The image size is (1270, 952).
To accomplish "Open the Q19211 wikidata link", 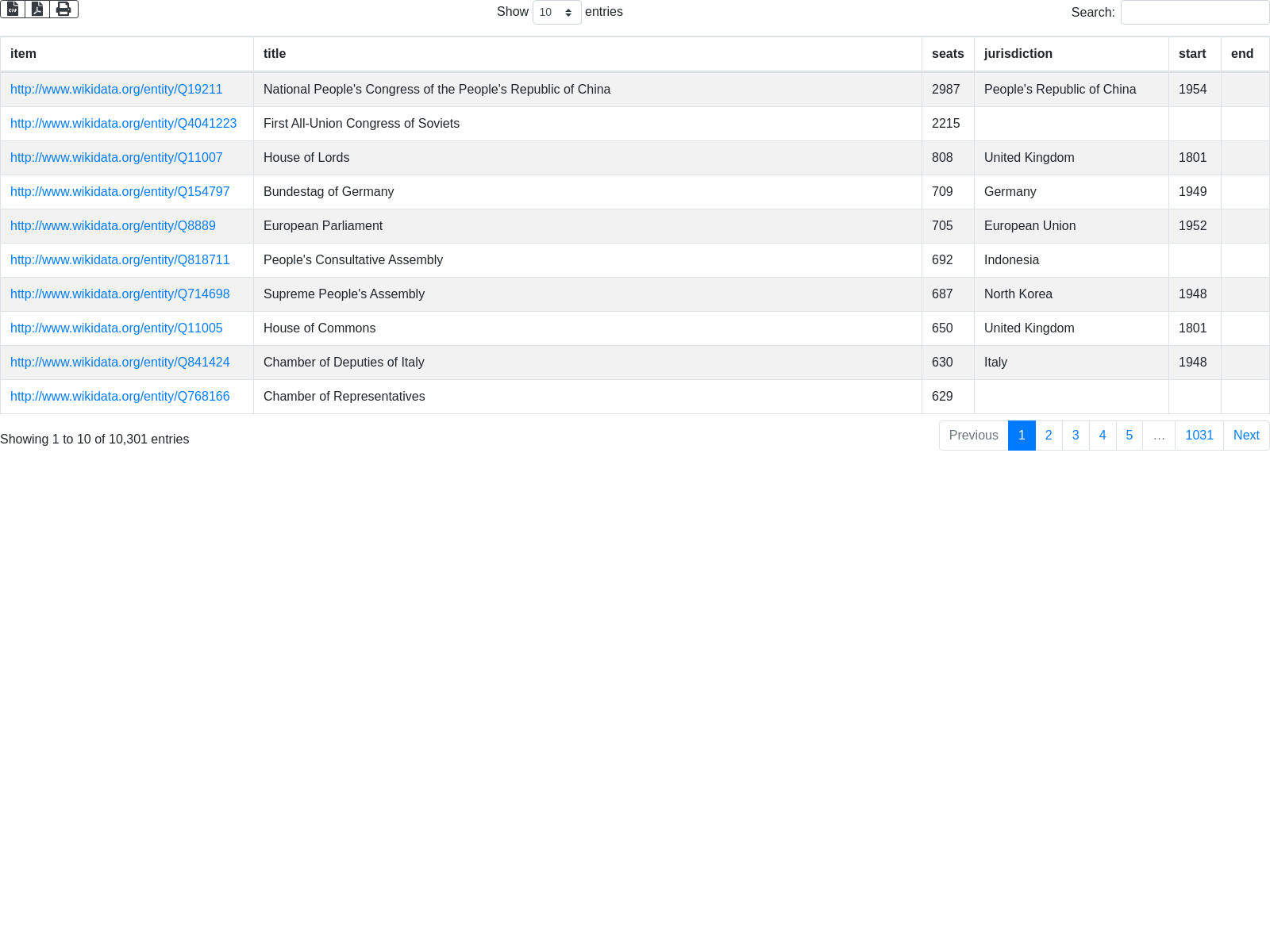I will (x=117, y=90).
